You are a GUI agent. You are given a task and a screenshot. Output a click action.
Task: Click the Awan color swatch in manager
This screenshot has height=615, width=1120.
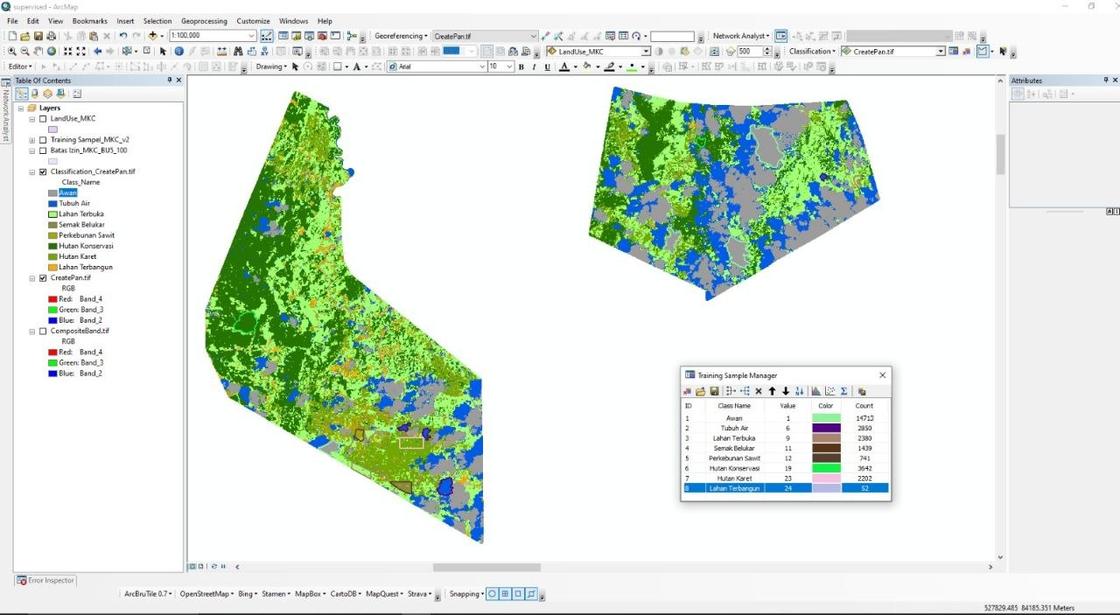click(826, 418)
